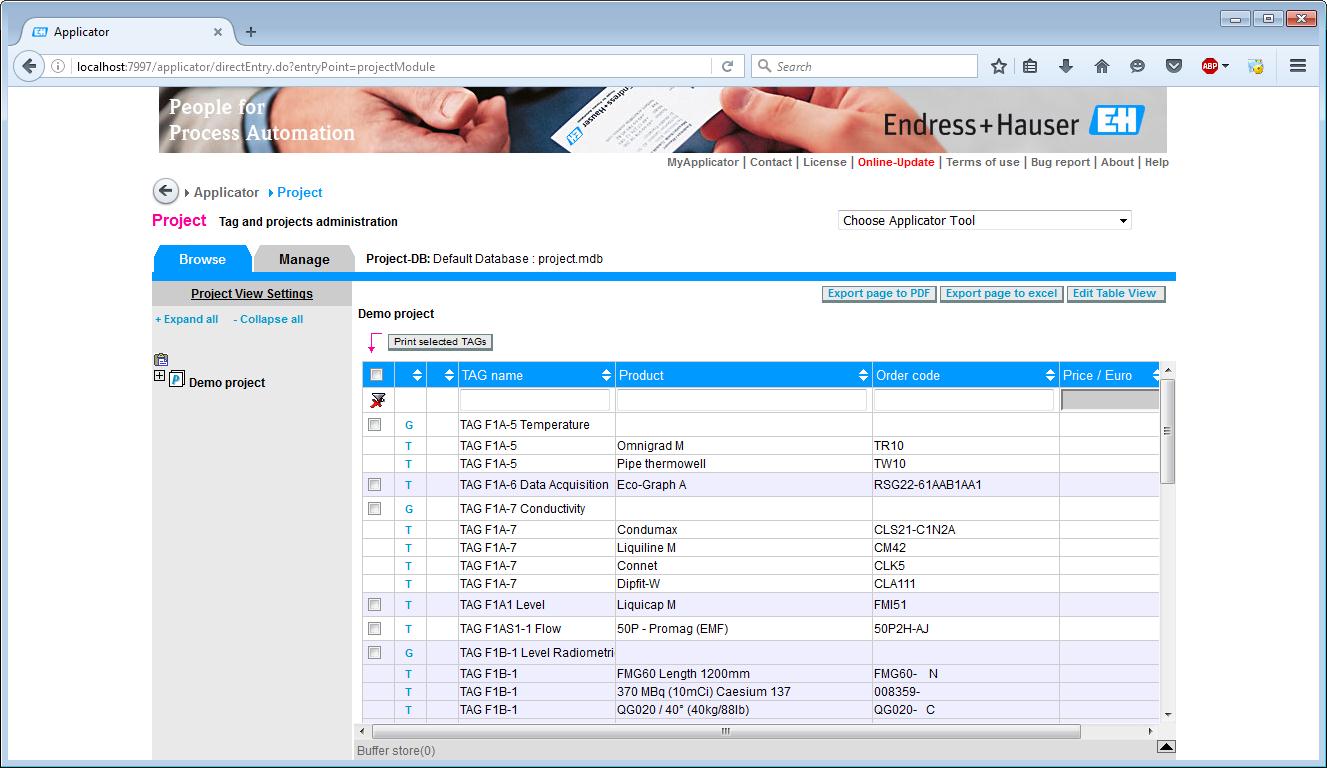The width and height of the screenshot is (1327, 768).
Task: Click Export page to excel button
Action: [x=1001, y=293]
